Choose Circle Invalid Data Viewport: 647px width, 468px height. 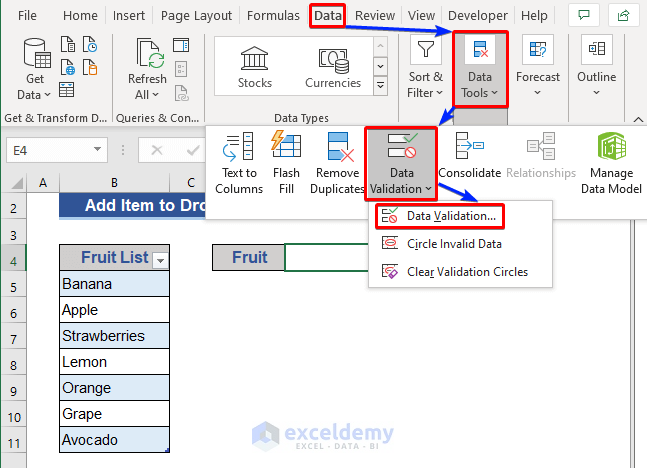pyautogui.click(x=460, y=244)
